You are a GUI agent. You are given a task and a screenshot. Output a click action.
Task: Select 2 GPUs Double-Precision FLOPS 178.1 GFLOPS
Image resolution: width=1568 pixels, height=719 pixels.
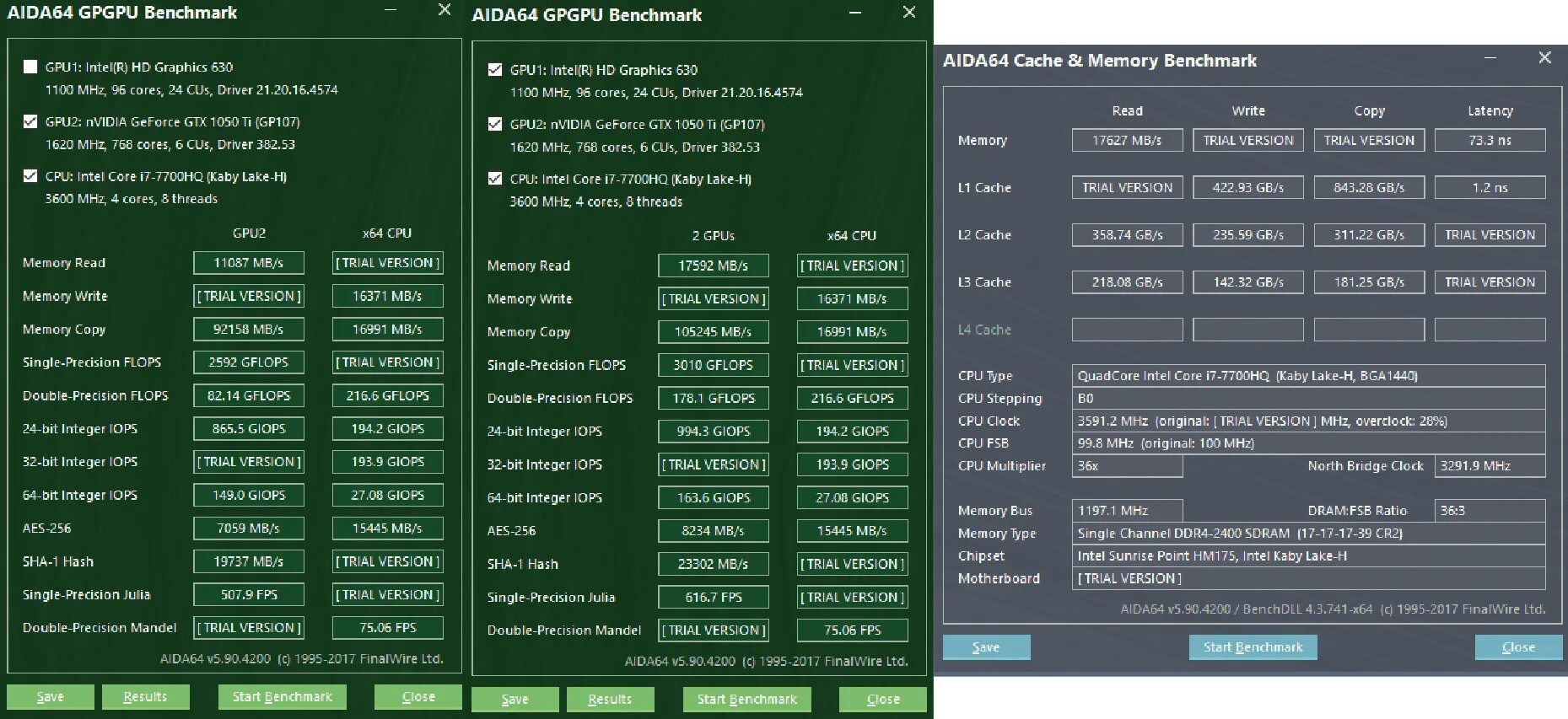(714, 398)
